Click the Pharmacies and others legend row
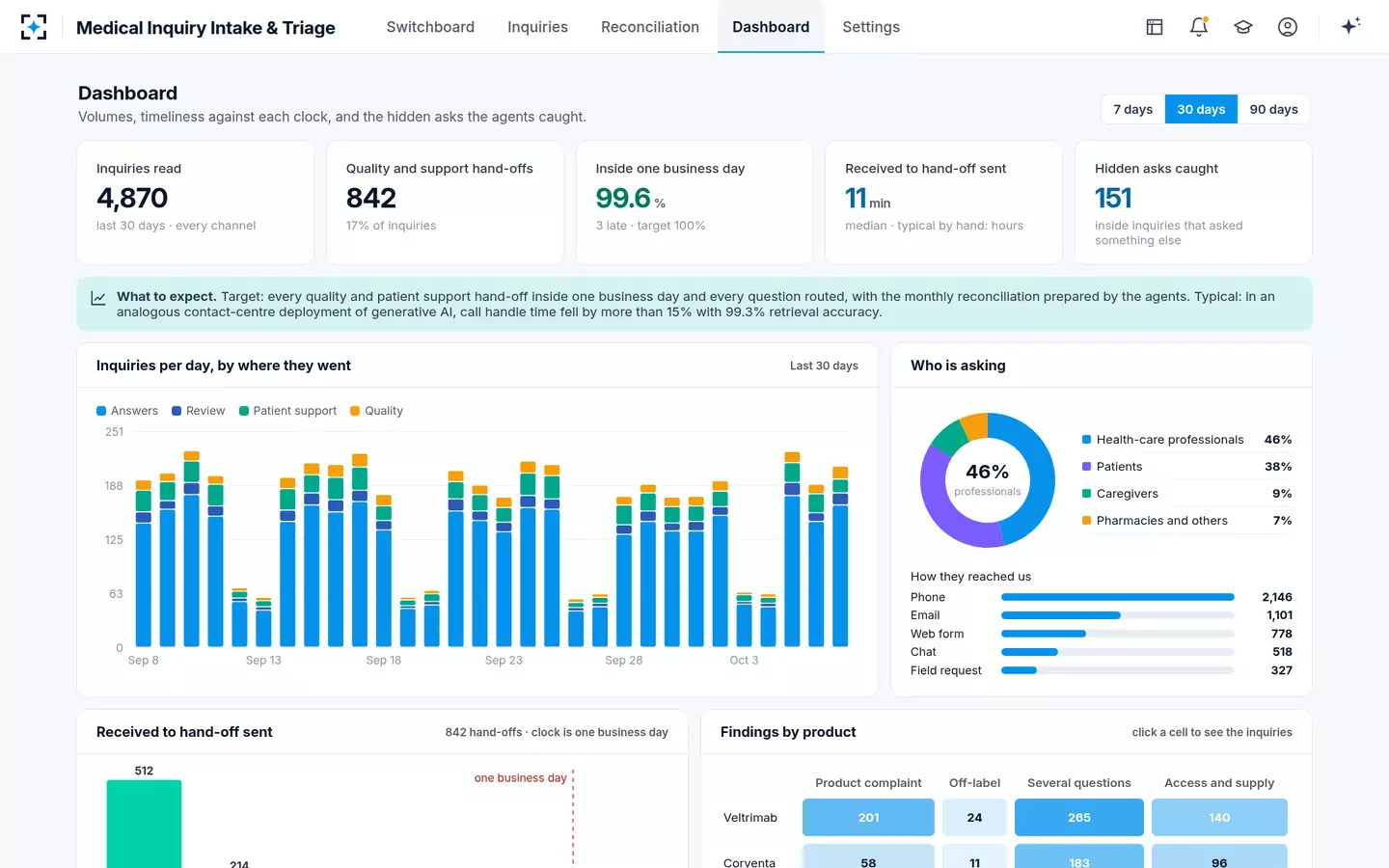This screenshot has height=868, width=1389. [x=1186, y=521]
